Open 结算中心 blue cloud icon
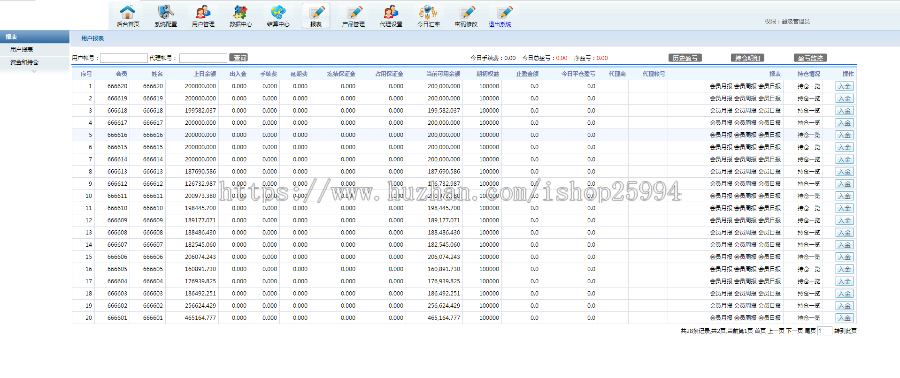 coord(278,12)
